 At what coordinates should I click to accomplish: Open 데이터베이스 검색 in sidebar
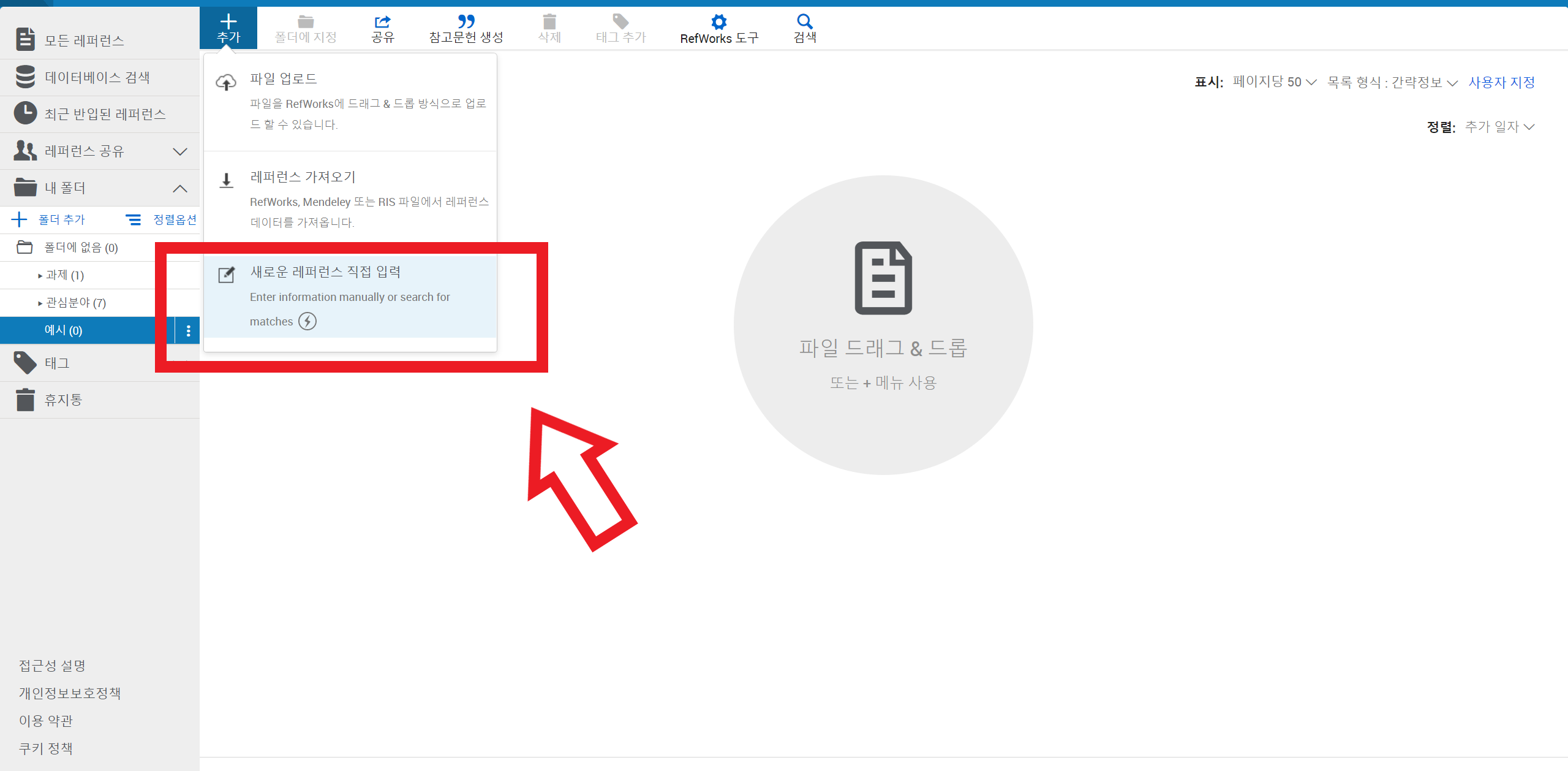[x=97, y=77]
